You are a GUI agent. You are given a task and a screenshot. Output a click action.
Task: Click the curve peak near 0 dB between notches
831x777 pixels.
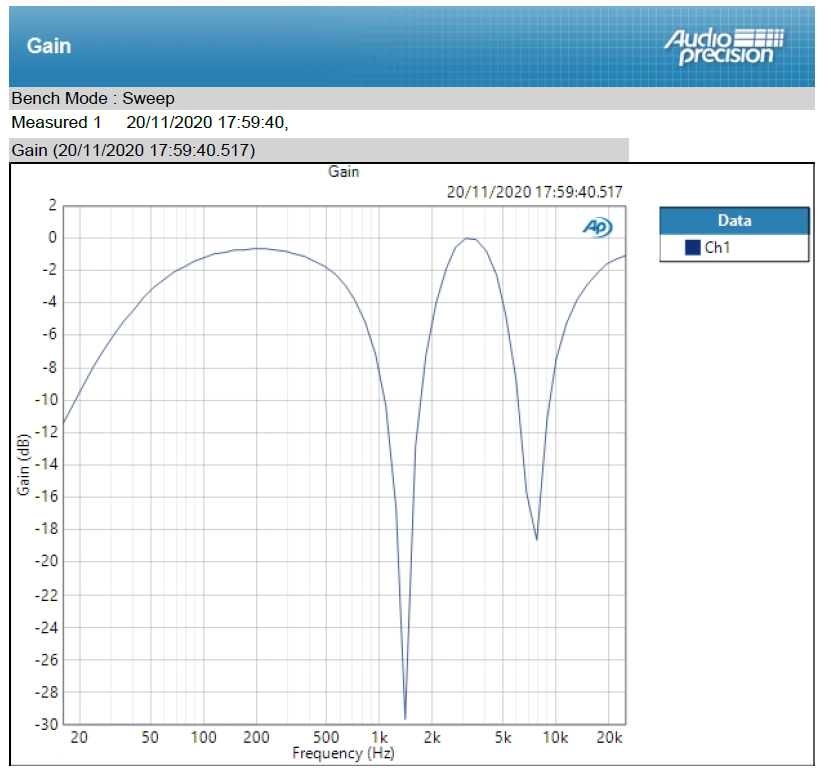click(467, 239)
